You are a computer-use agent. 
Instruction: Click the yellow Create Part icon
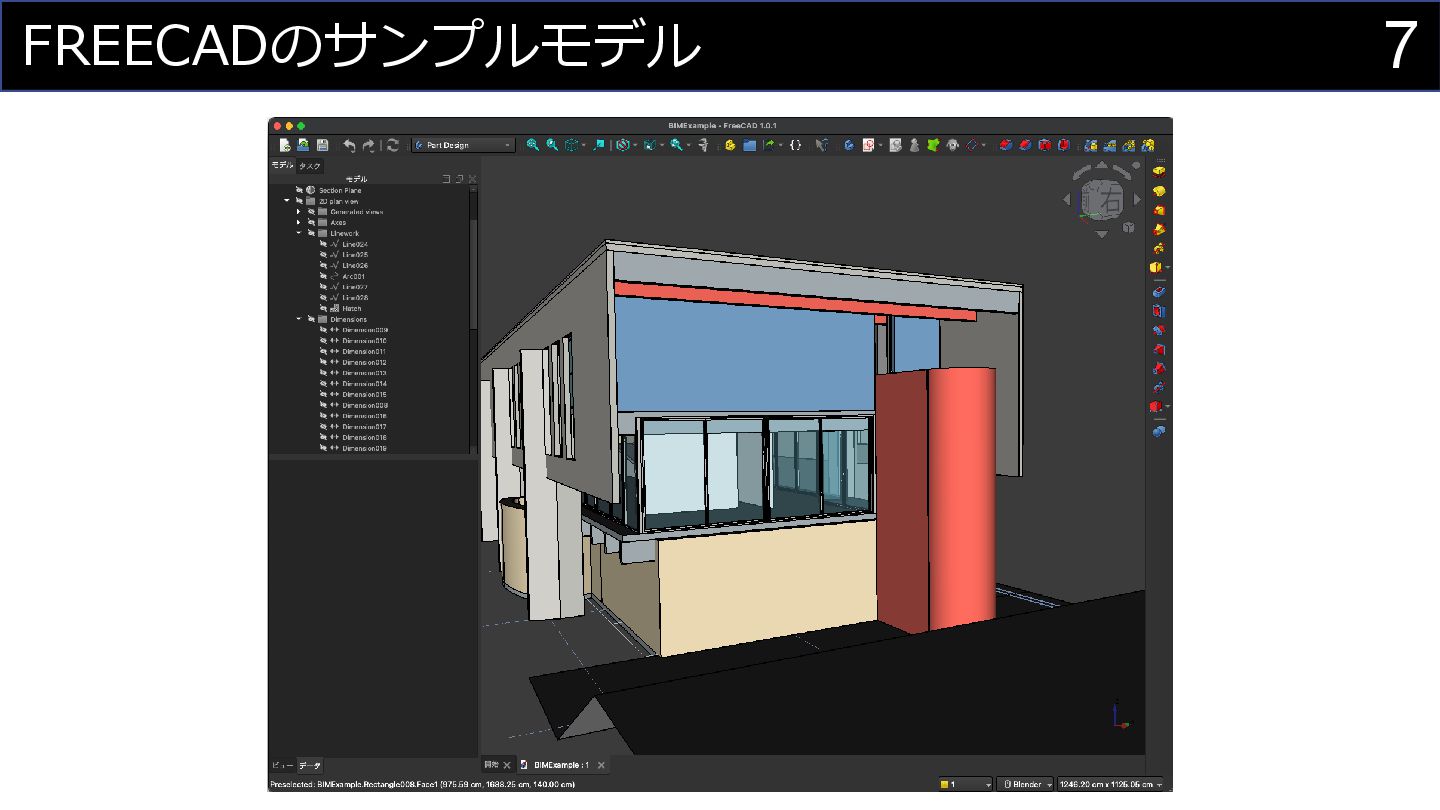[729, 145]
